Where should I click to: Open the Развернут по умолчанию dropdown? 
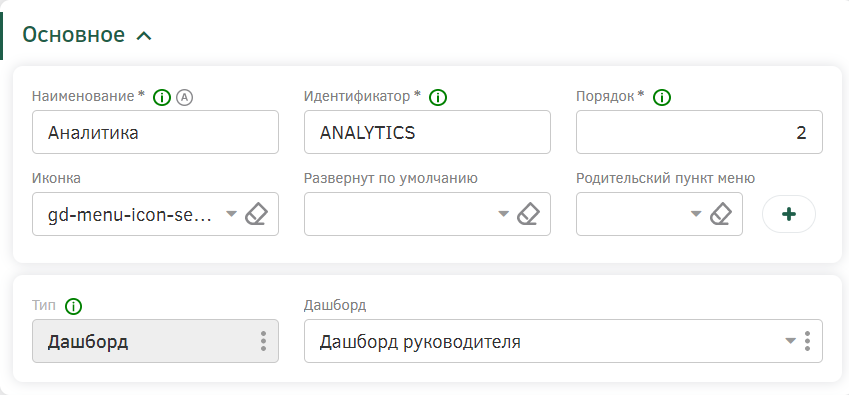(x=504, y=214)
